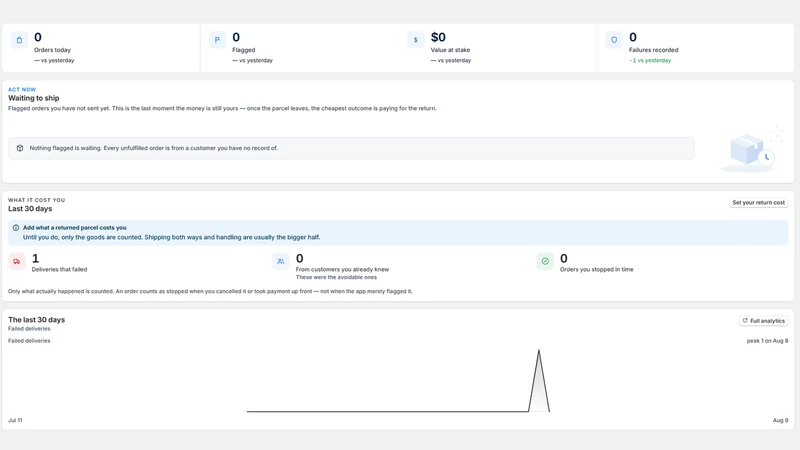This screenshot has width=800, height=450.
Task: Click the 'Value at stake' label
Action: pyautogui.click(x=451, y=50)
